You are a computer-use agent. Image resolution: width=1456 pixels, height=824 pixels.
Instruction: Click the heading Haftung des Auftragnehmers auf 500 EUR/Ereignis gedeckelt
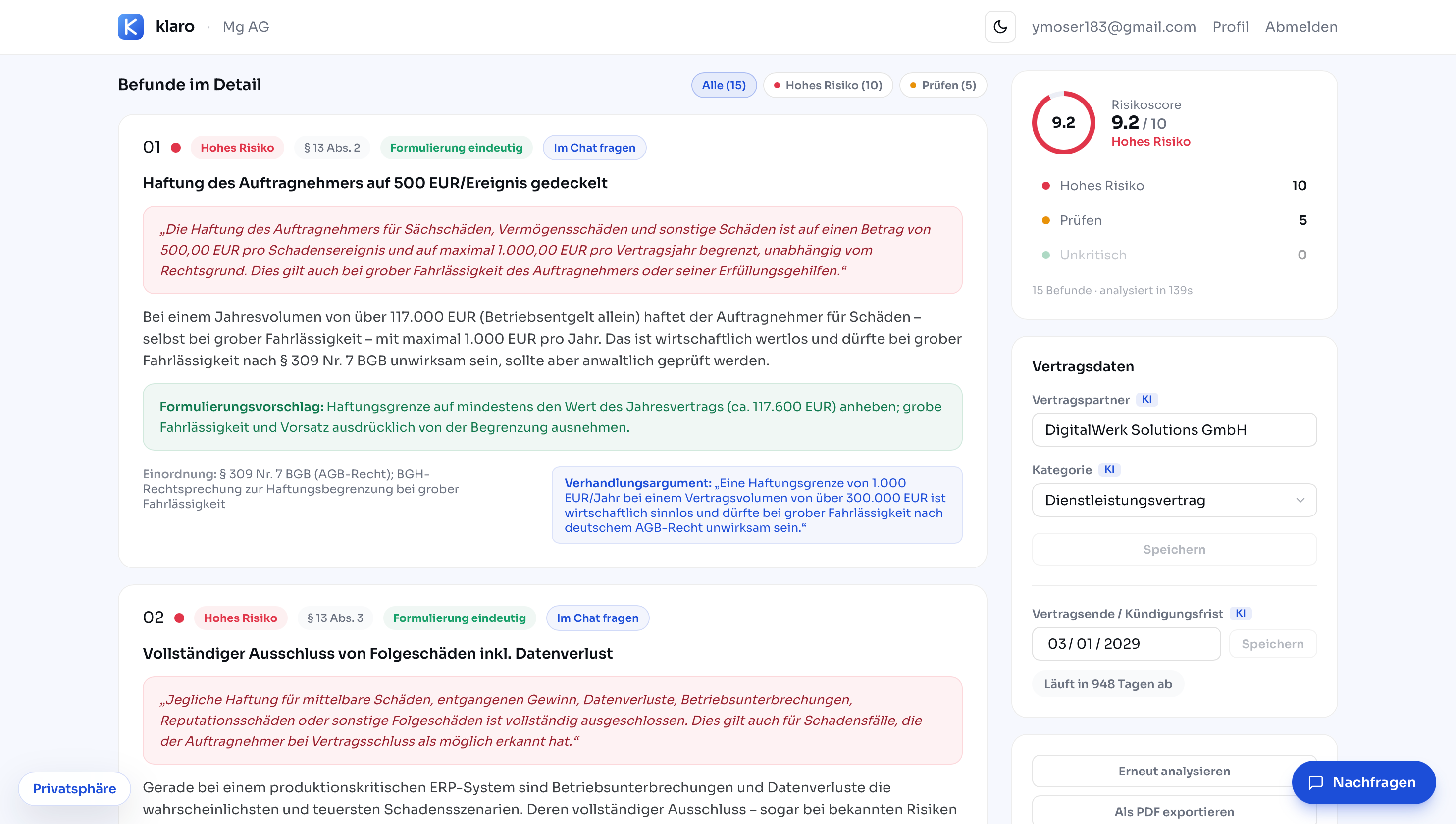click(374, 183)
